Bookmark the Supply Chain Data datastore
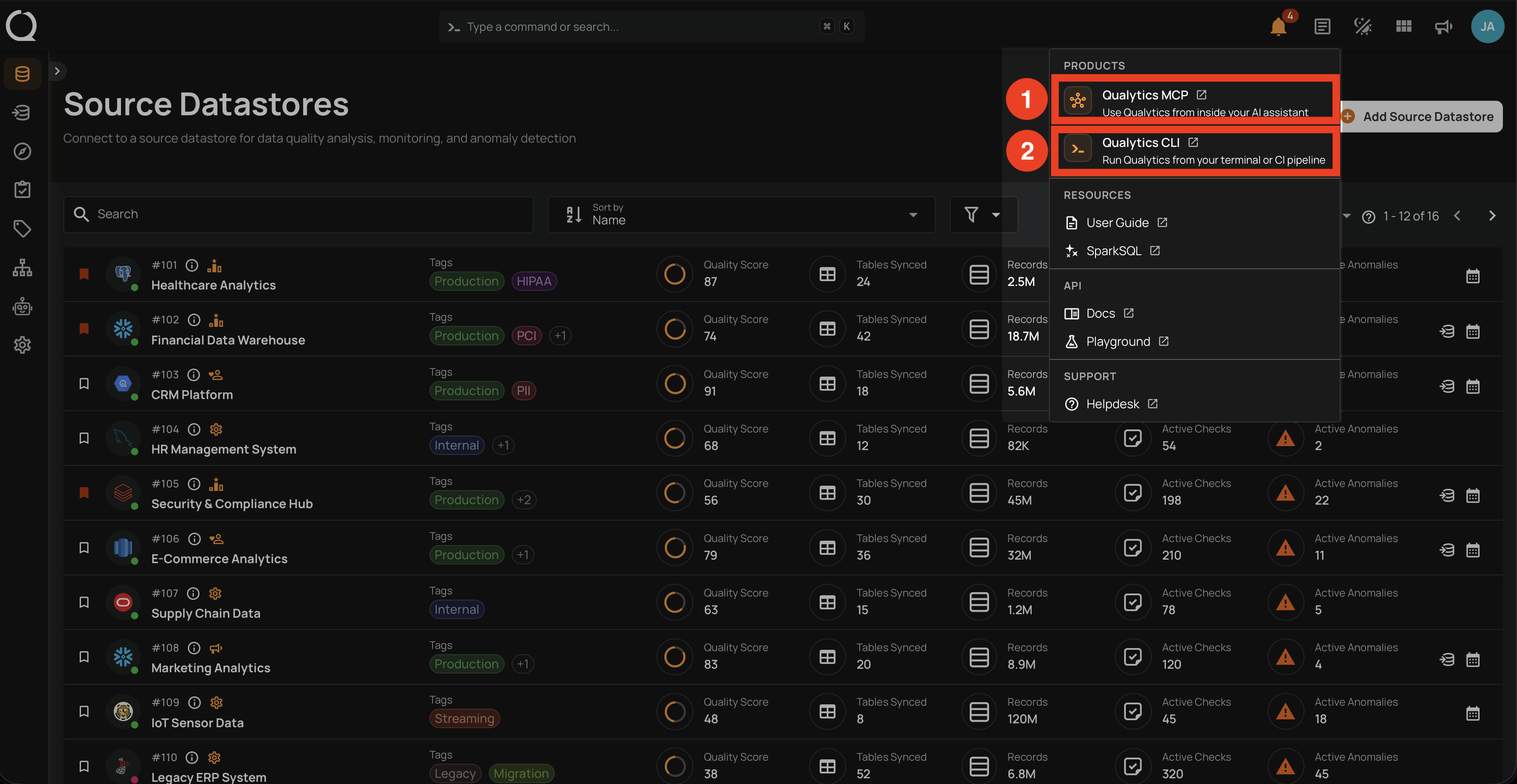This screenshot has height=784, width=1517. point(84,603)
